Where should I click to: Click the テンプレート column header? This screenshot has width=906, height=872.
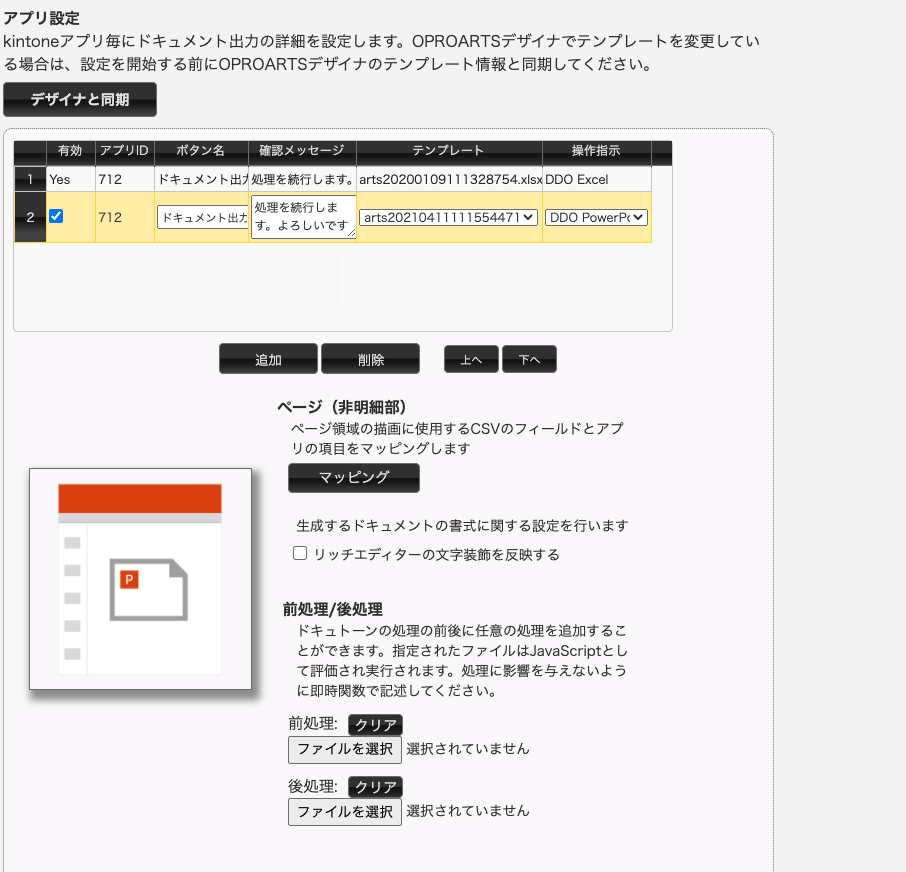(x=449, y=151)
